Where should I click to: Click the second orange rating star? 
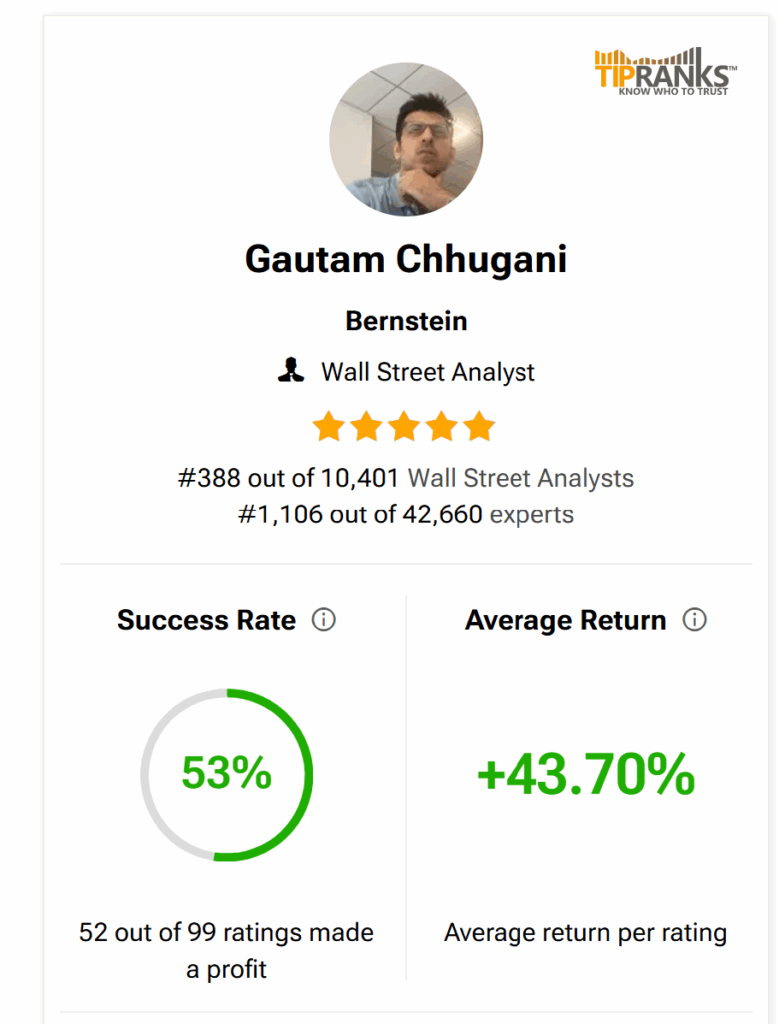click(366, 427)
